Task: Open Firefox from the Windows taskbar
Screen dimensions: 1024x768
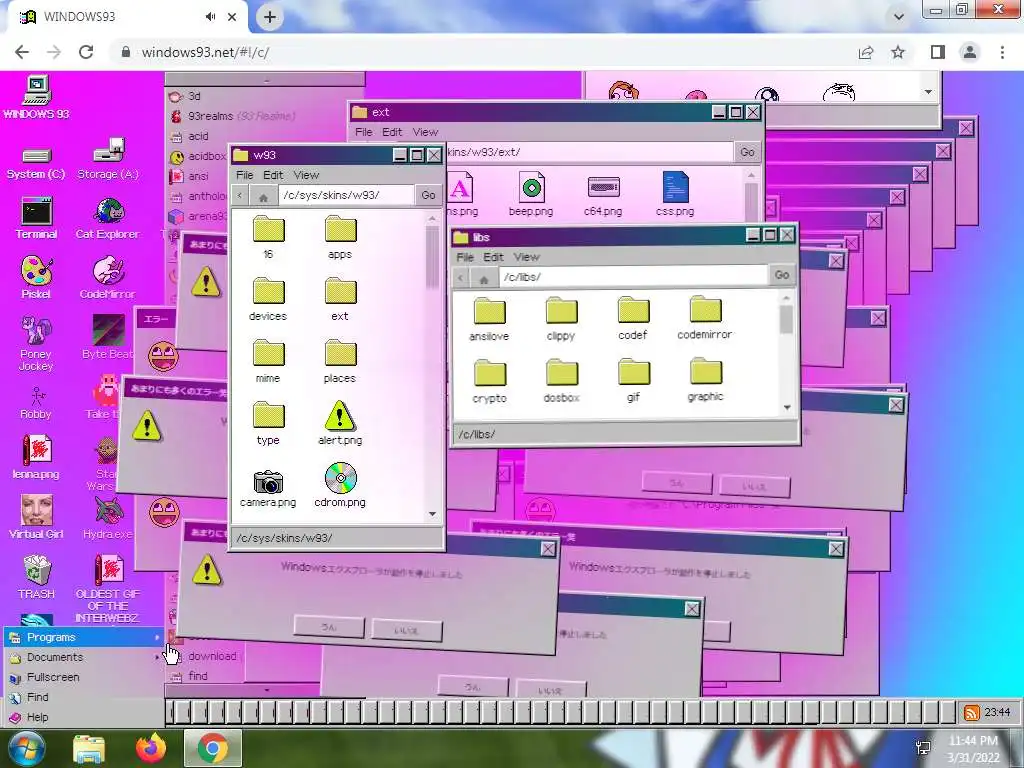Action: (x=151, y=748)
